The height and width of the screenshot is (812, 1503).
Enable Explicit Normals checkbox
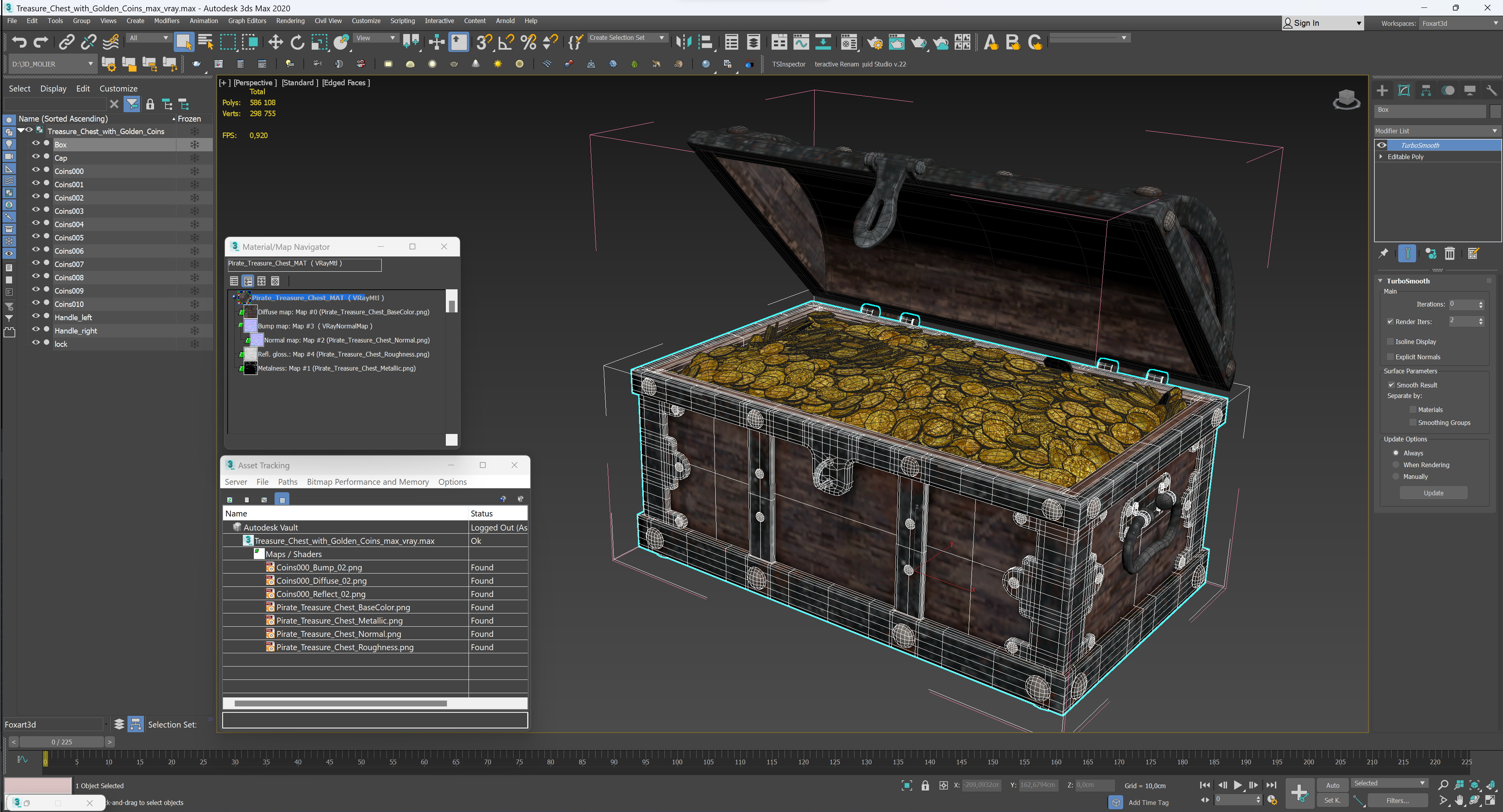pyautogui.click(x=1390, y=357)
